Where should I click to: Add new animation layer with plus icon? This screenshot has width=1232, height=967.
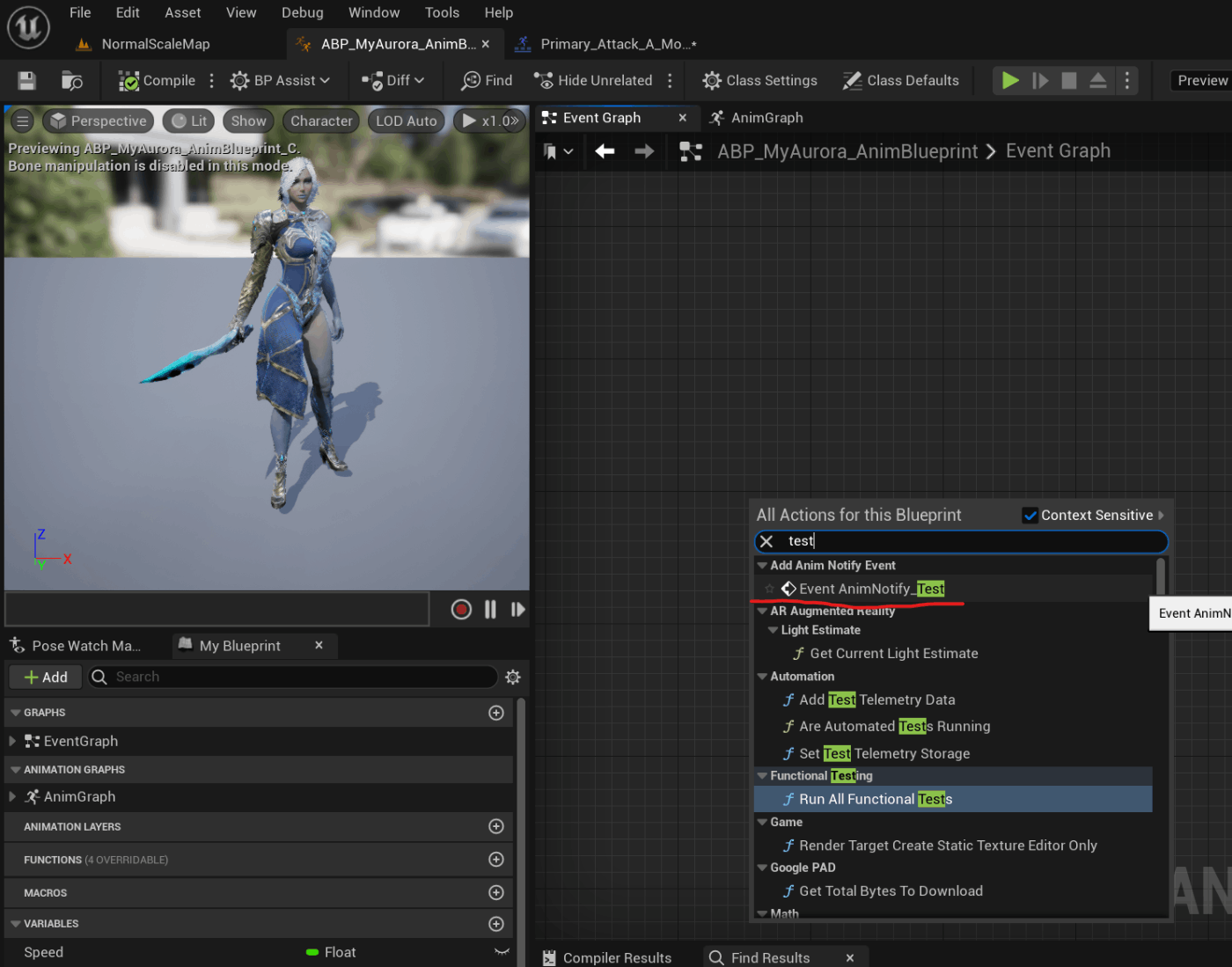[496, 826]
